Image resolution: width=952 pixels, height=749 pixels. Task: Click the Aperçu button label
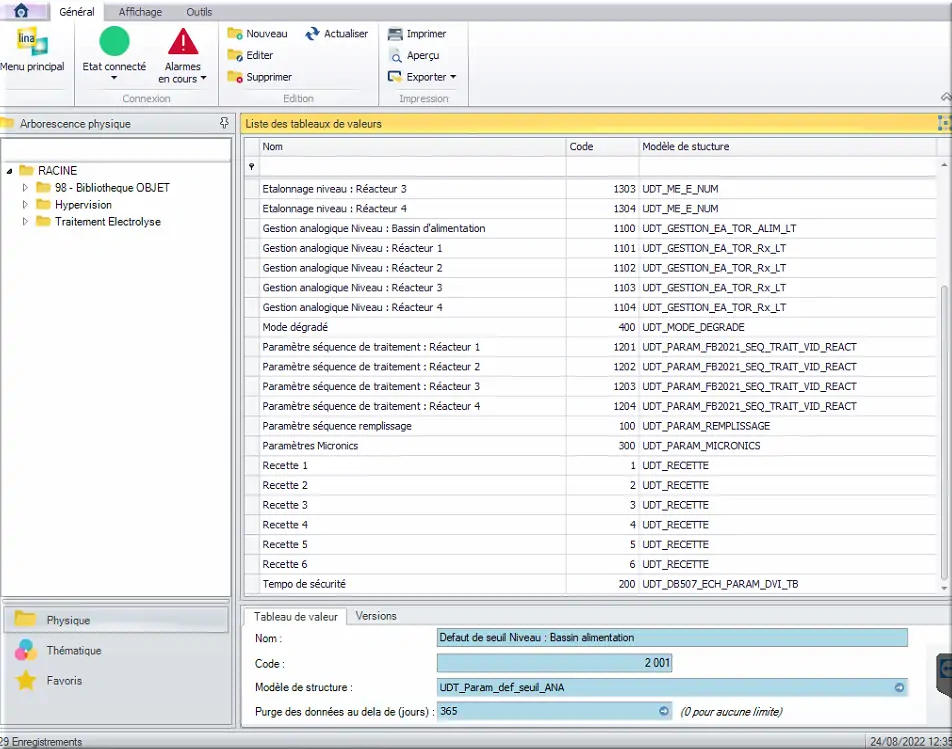click(423, 56)
